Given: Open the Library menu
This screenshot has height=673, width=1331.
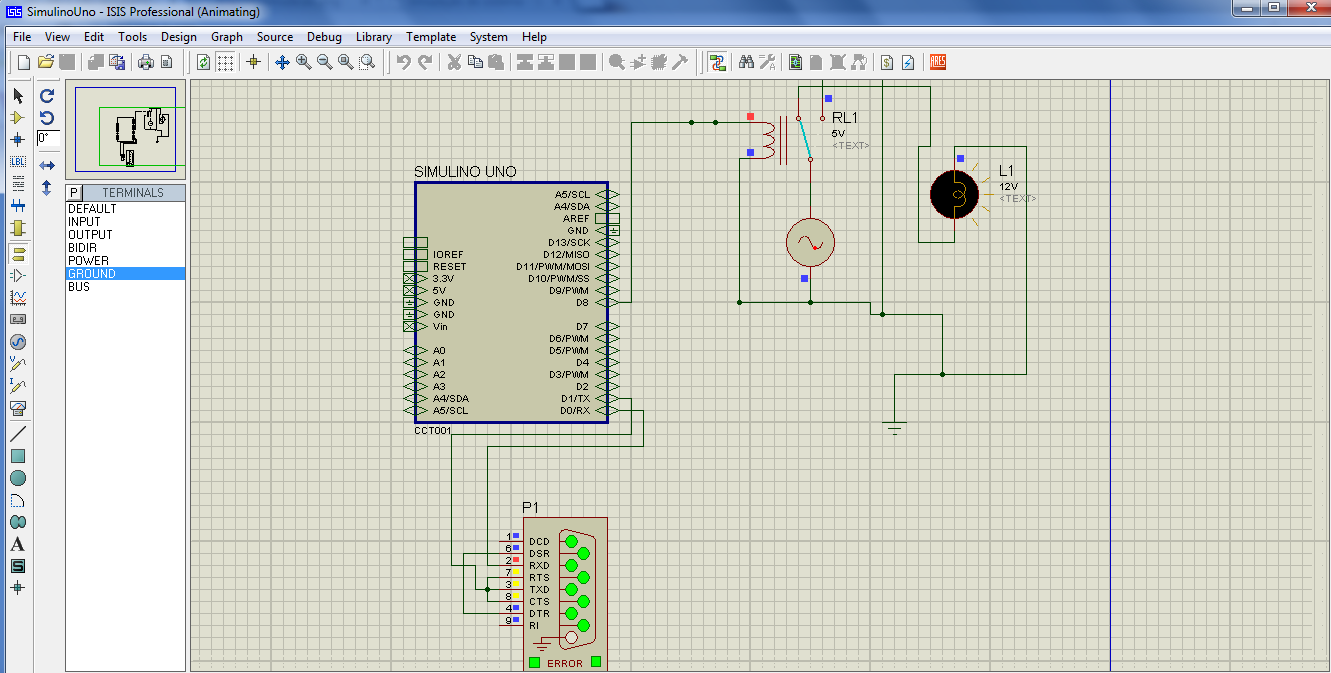Looking at the screenshot, I should pyautogui.click(x=374, y=37).
